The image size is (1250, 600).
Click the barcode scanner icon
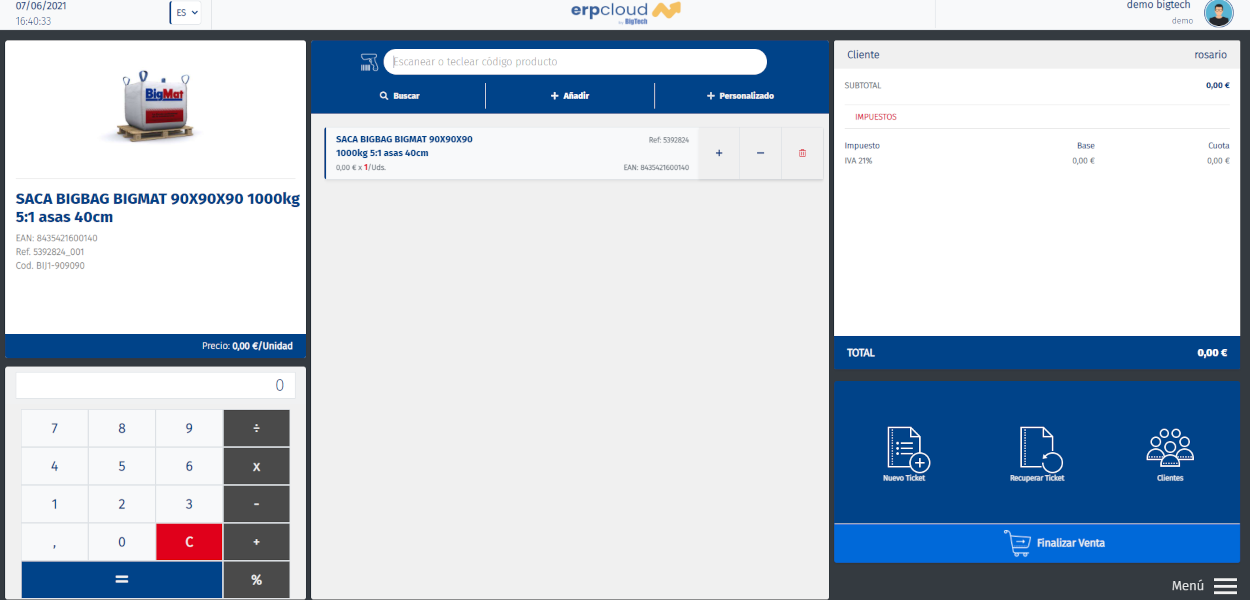pos(369,62)
